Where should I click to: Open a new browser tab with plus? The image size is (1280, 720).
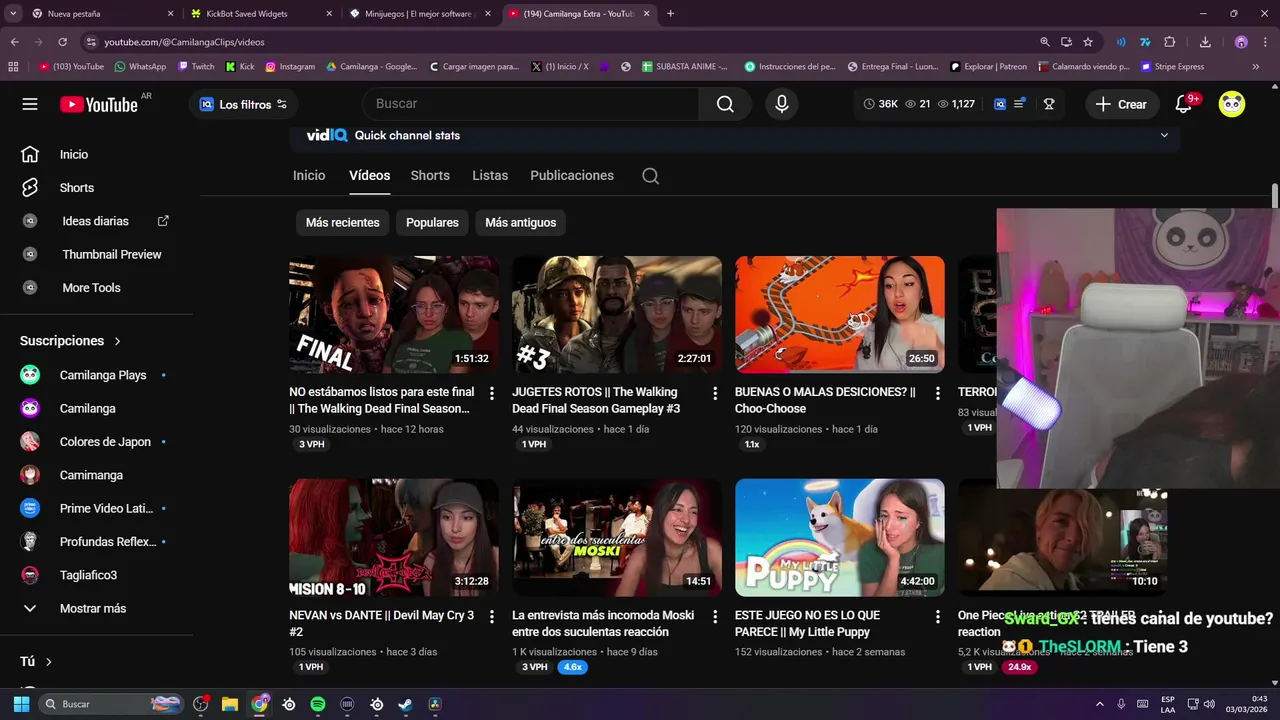670,14
